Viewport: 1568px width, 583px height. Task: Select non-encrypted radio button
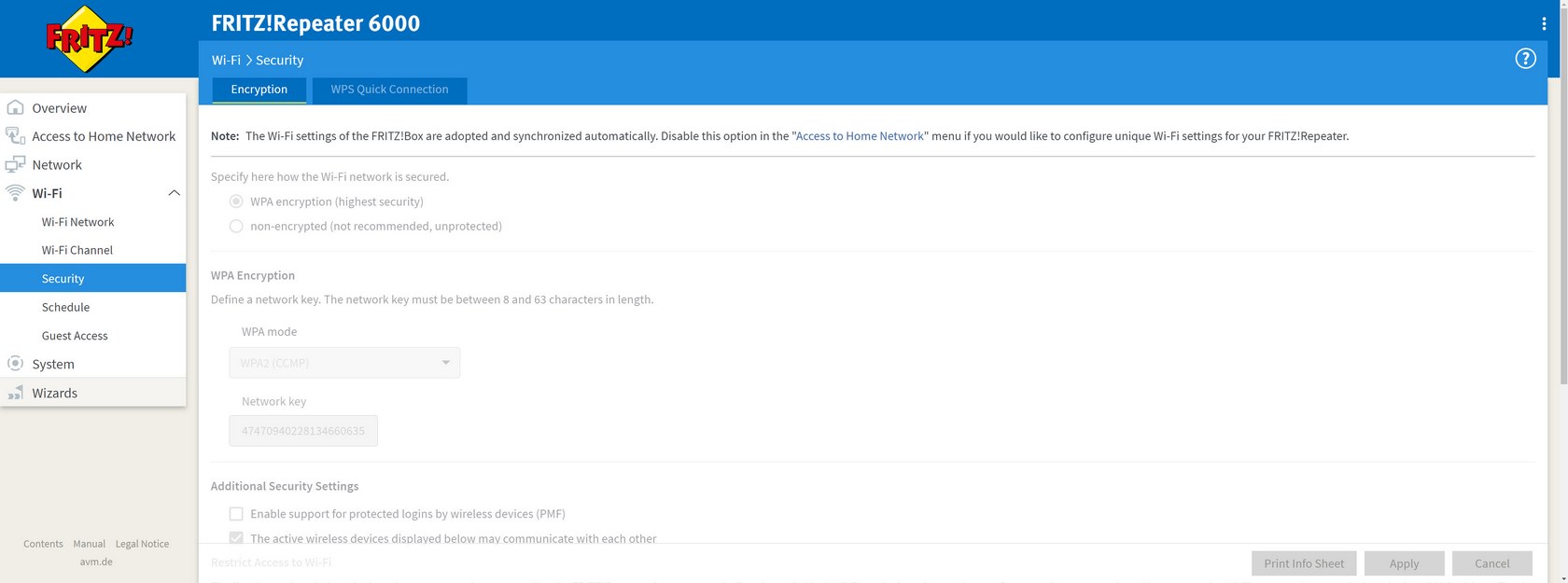pyautogui.click(x=236, y=226)
